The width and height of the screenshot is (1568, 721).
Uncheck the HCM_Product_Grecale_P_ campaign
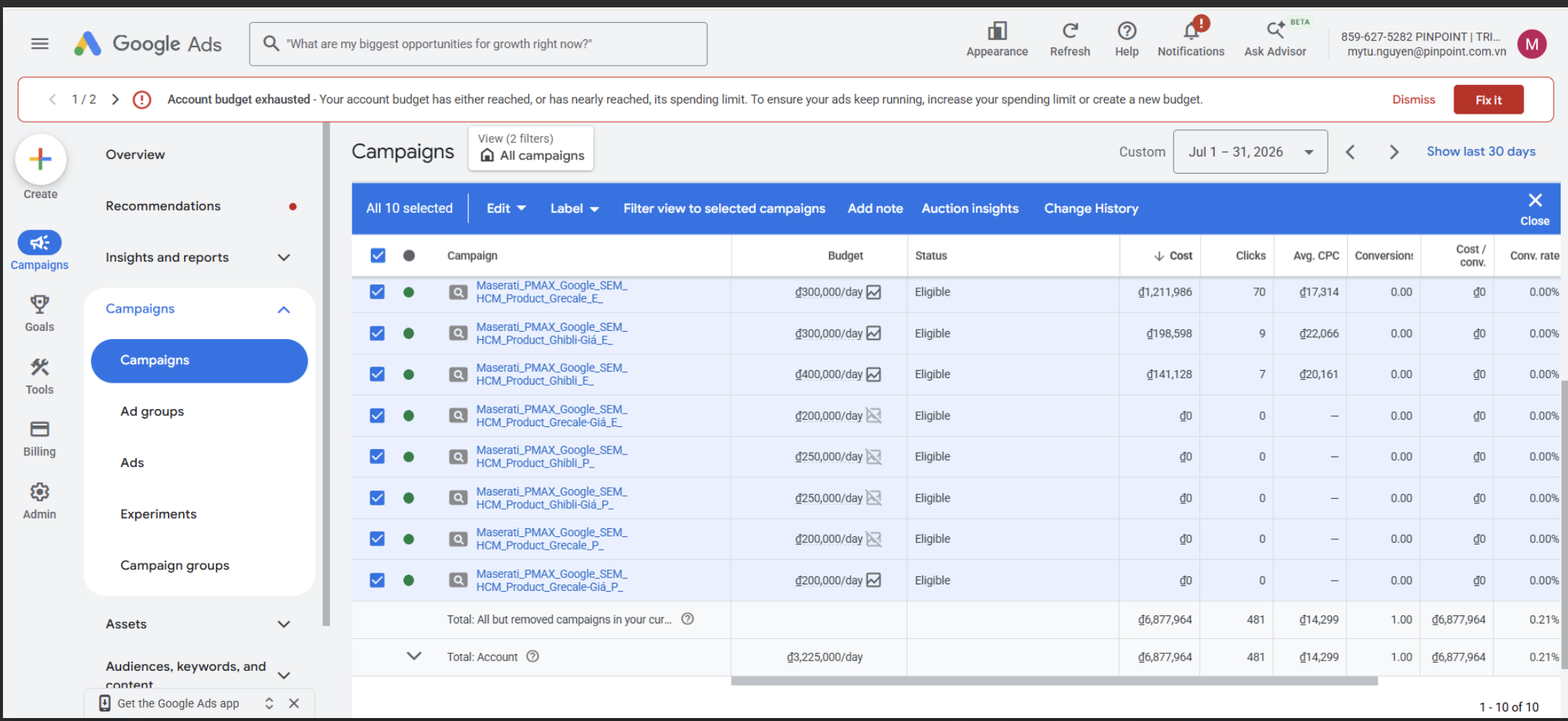coord(378,539)
